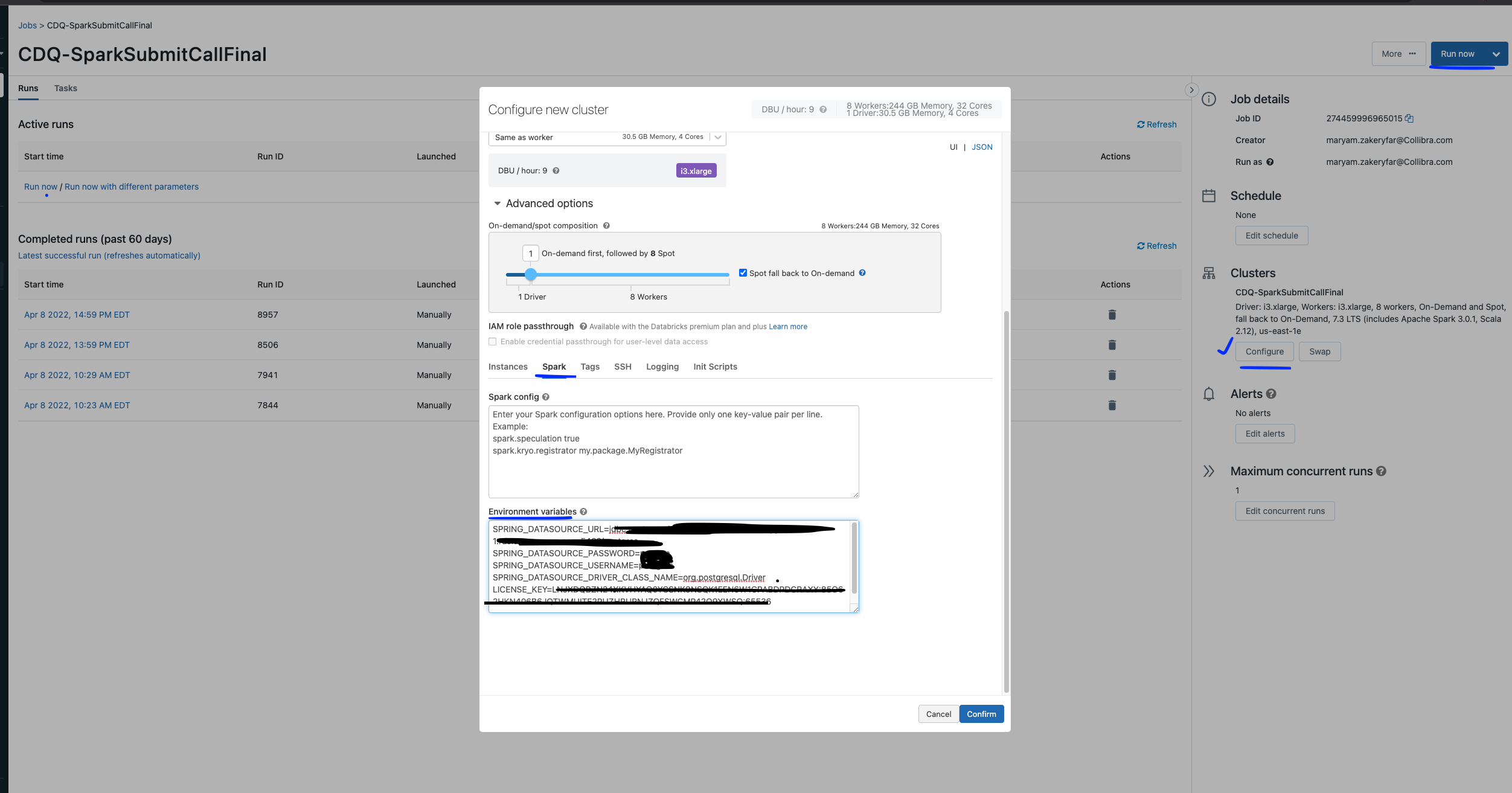Image resolution: width=1512 pixels, height=793 pixels.
Task: Open the IAM role passthrough Learn more link
Action: click(x=788, y=326)
